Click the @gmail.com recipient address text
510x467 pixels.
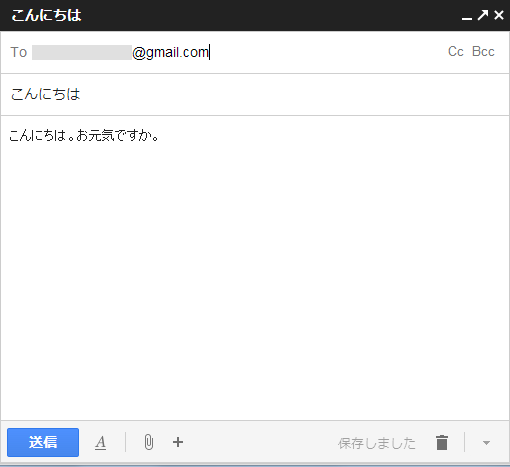click(x=171, y=52)
